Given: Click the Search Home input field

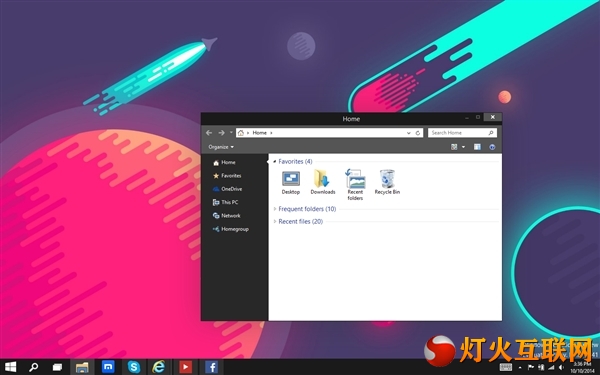Looking at the screenshot, I should pos(462,133).
